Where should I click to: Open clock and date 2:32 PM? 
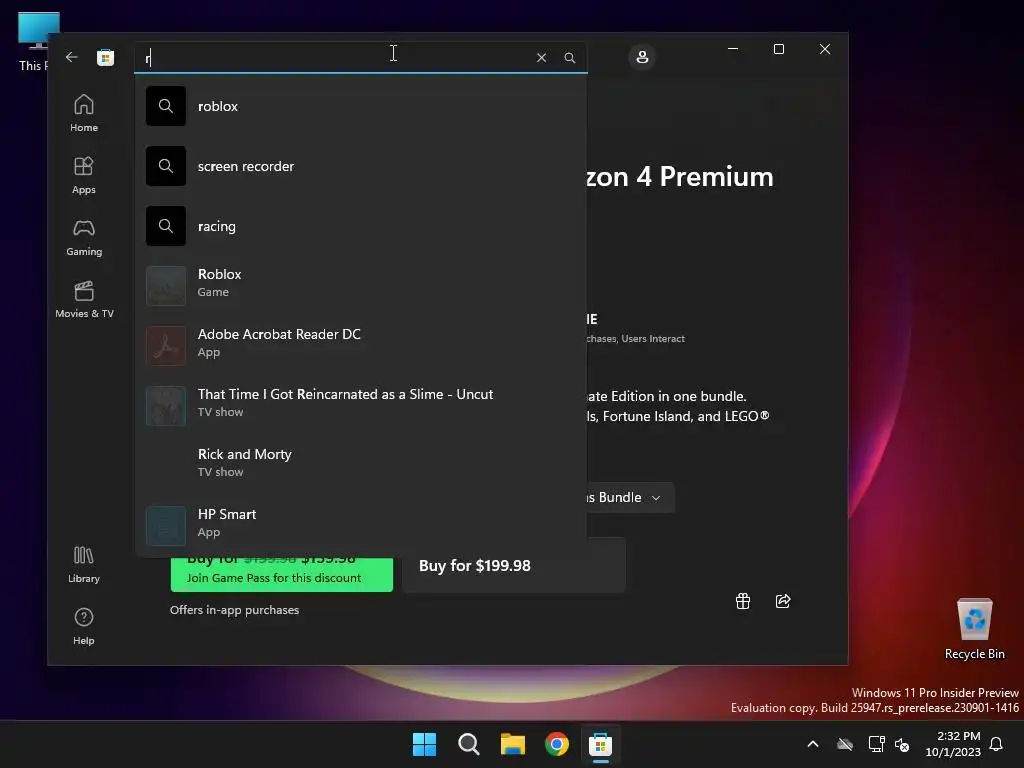pyautogui.click(x=953, y=744)
